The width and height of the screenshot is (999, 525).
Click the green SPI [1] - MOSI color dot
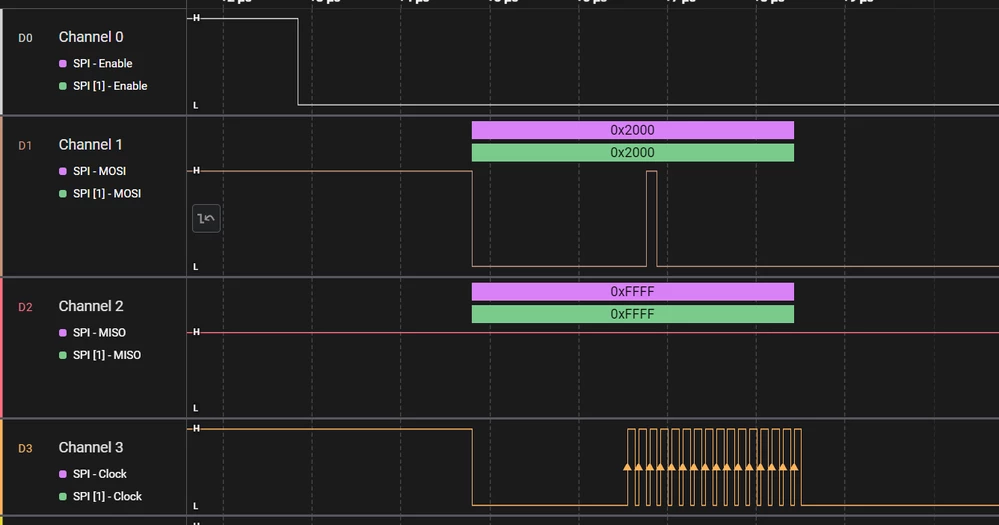(62, 194)
